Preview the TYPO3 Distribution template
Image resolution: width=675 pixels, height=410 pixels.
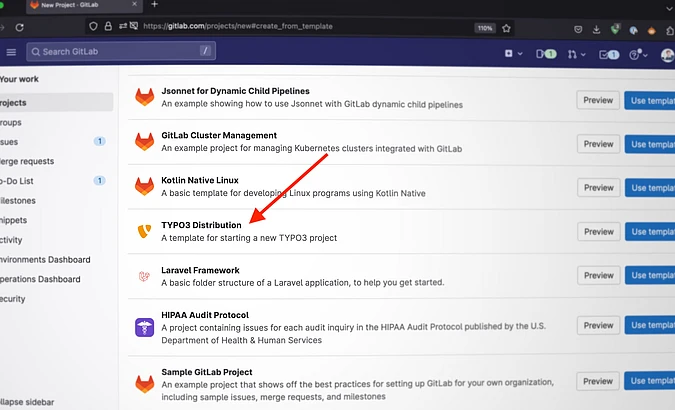598,231
